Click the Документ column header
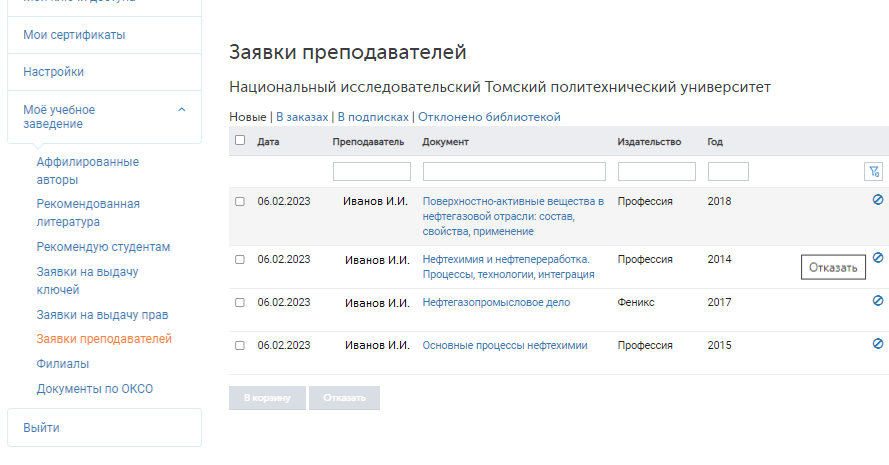Viewport: 889px width, 465px height. 445,142
